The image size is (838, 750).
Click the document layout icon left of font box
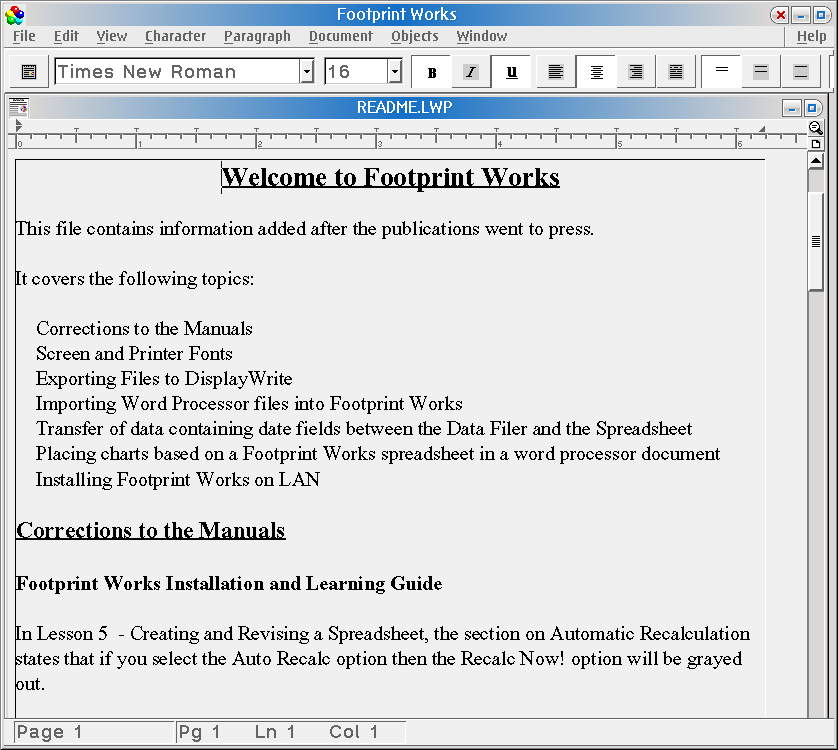28,72
